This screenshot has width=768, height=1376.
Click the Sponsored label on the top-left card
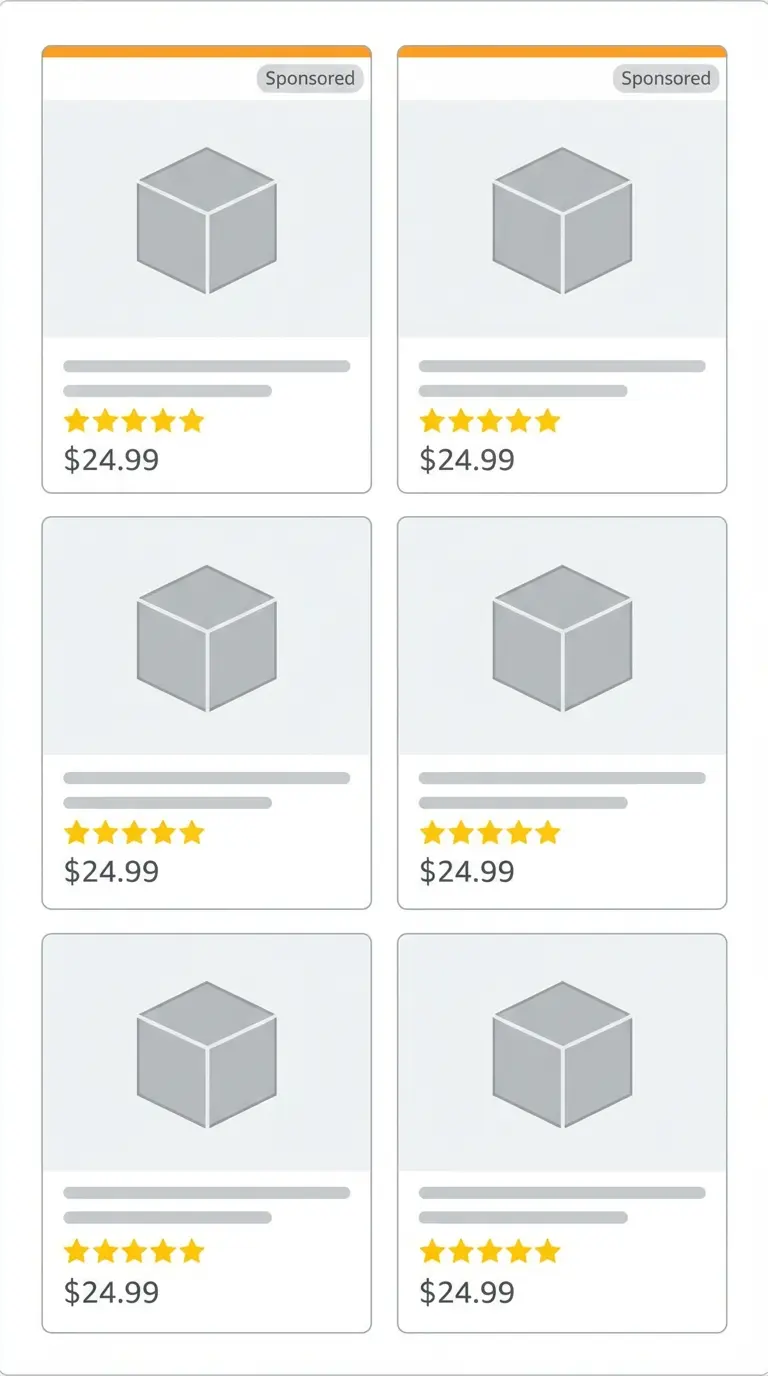[310, 78]
